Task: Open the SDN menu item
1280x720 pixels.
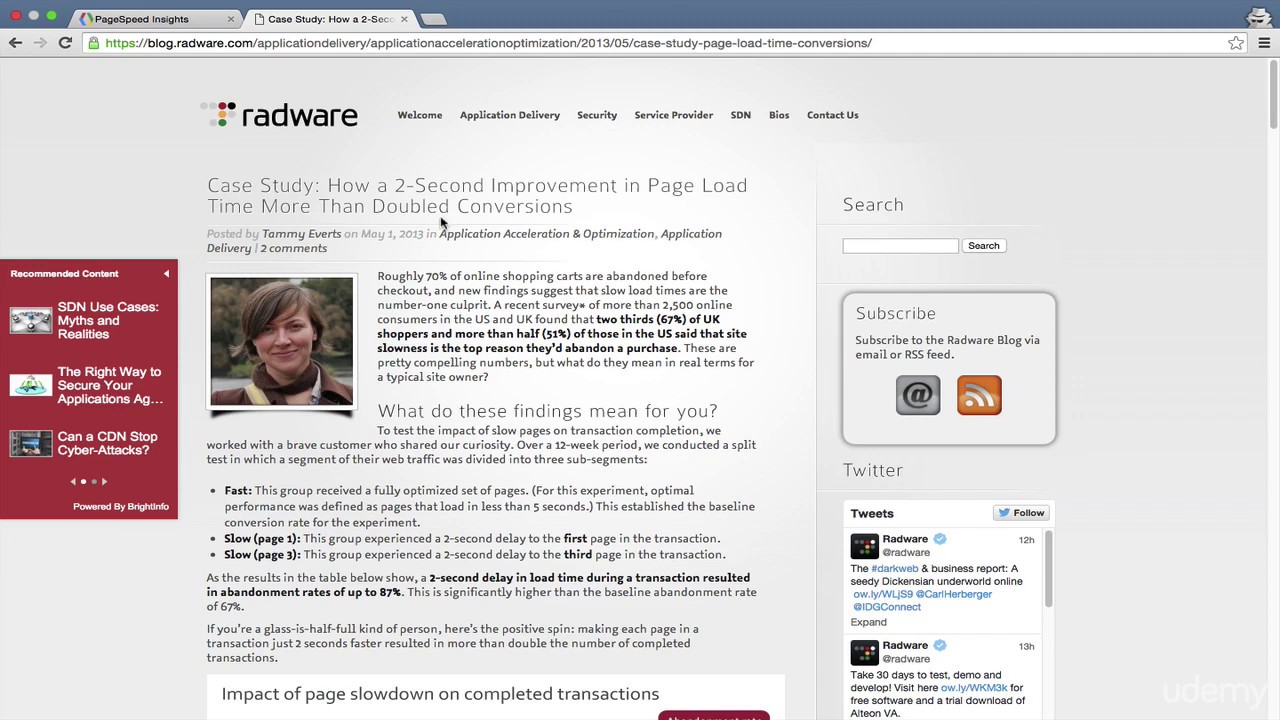Action: (x=741, y=115)
